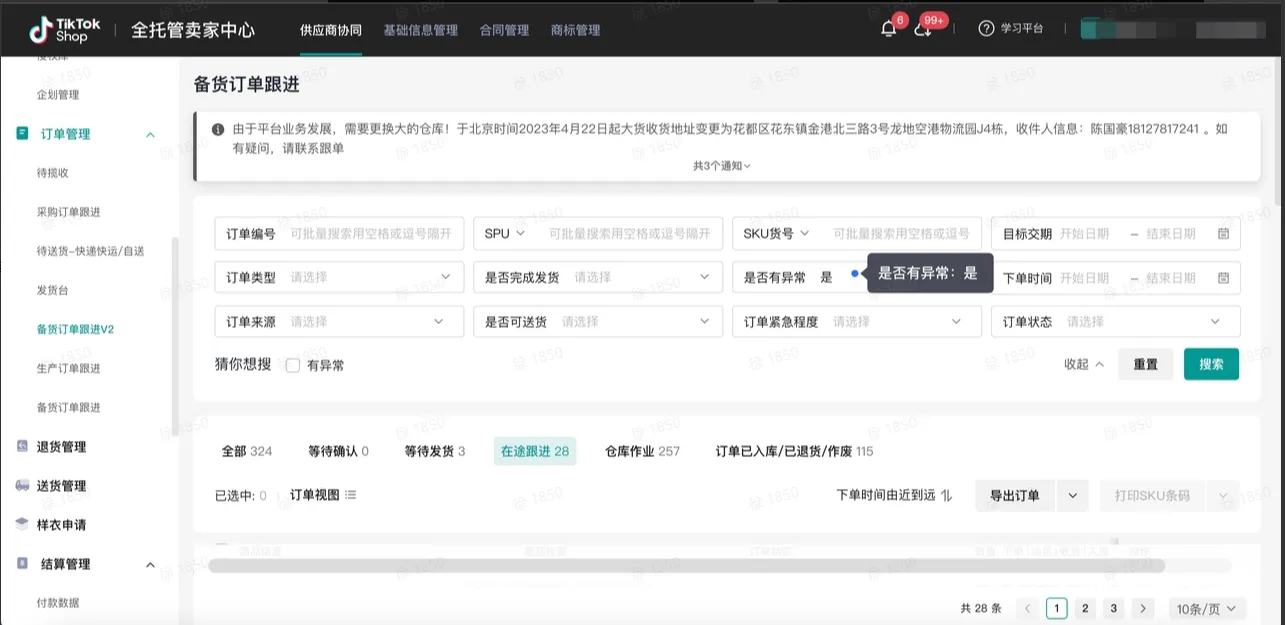The image size is (1285, 625).
Task: Open the 商标管理 top menu
Action: point(575,30)
